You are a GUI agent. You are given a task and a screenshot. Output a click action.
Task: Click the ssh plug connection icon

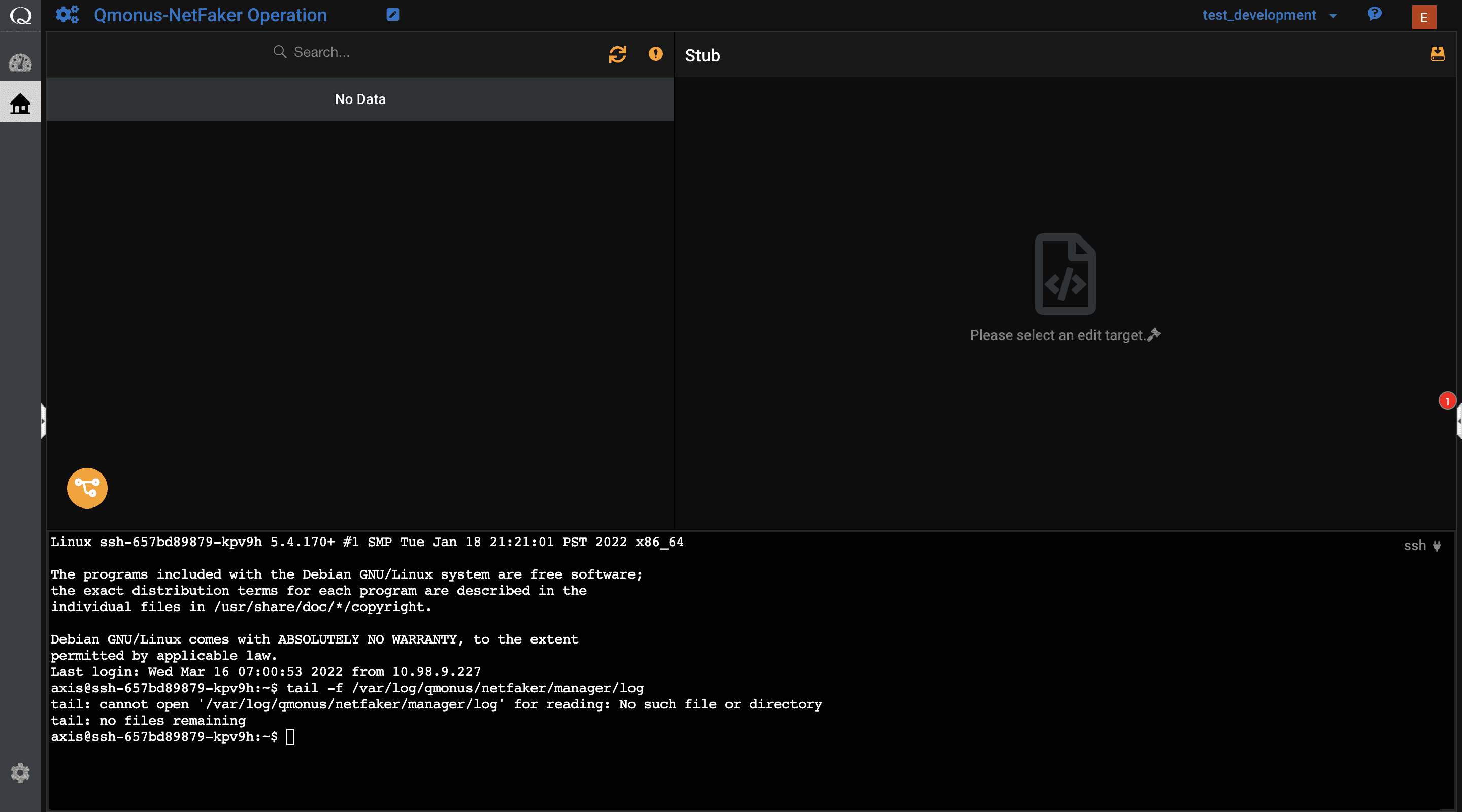(1437, 545)
